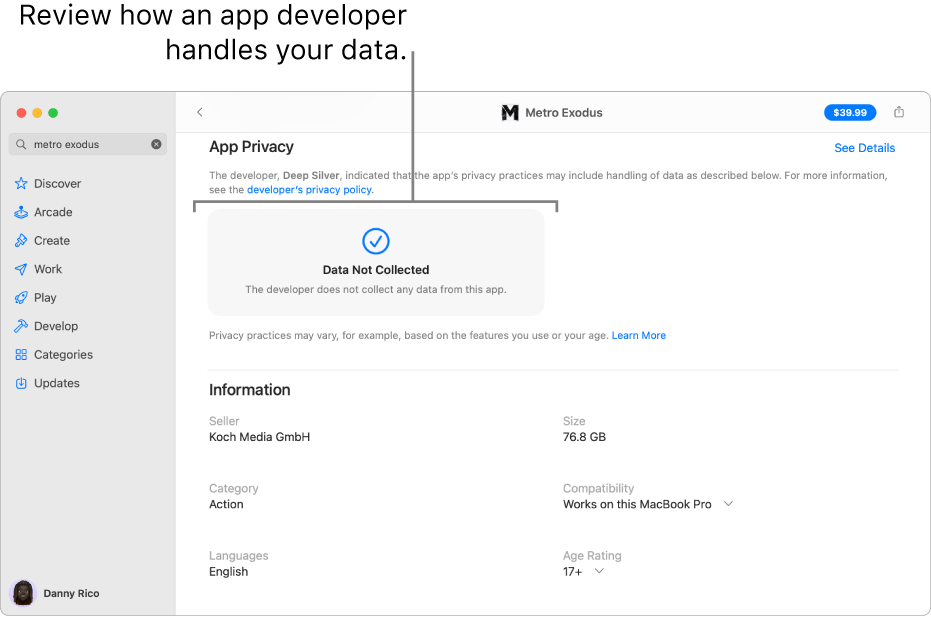931x617 pixels.
Task: Click the Develop hammer icon
Action: [21, 326]
